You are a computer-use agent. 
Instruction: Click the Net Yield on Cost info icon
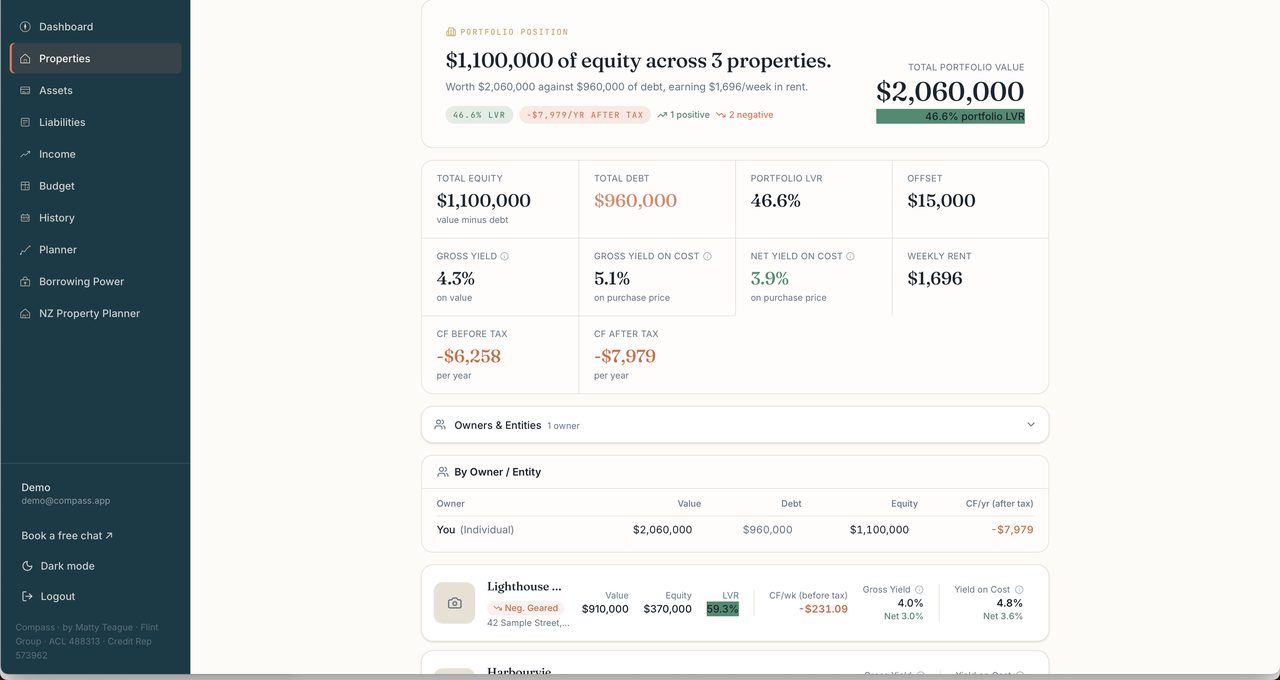(850, 256)
